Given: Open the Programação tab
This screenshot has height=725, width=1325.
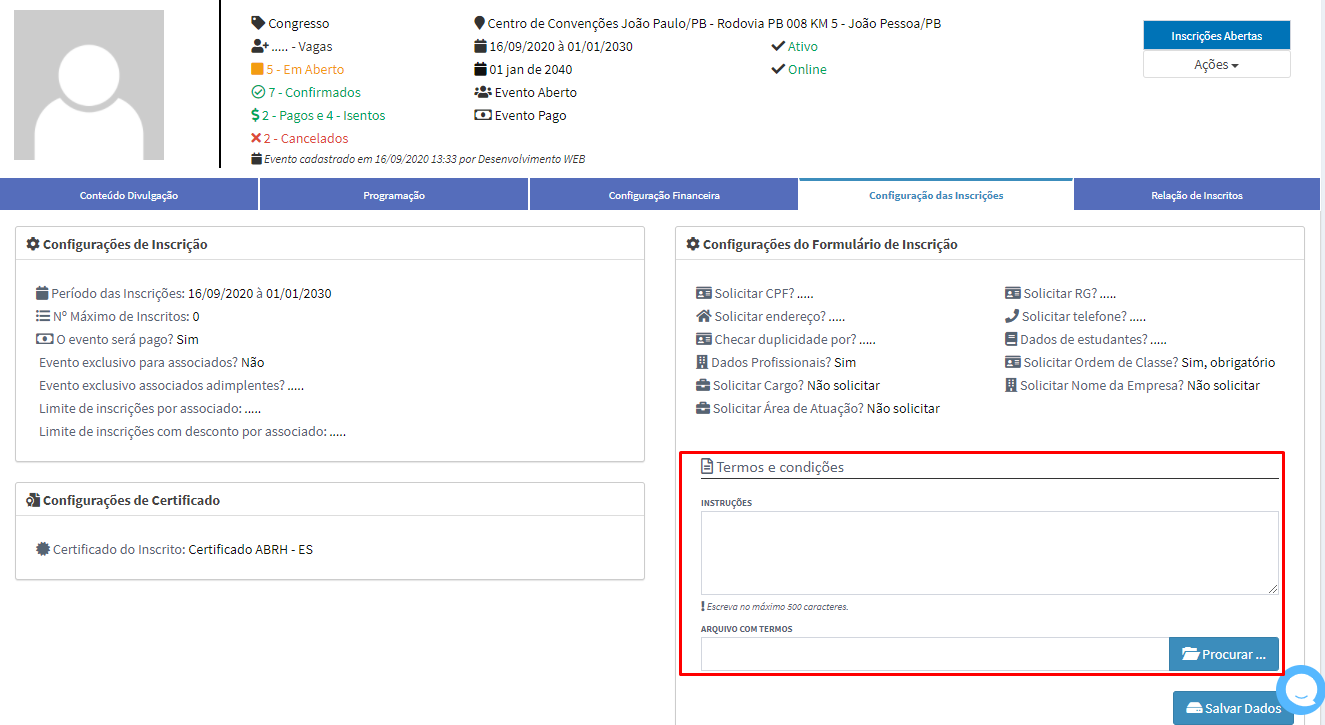Looking at the screenshot, I should 394,195.
